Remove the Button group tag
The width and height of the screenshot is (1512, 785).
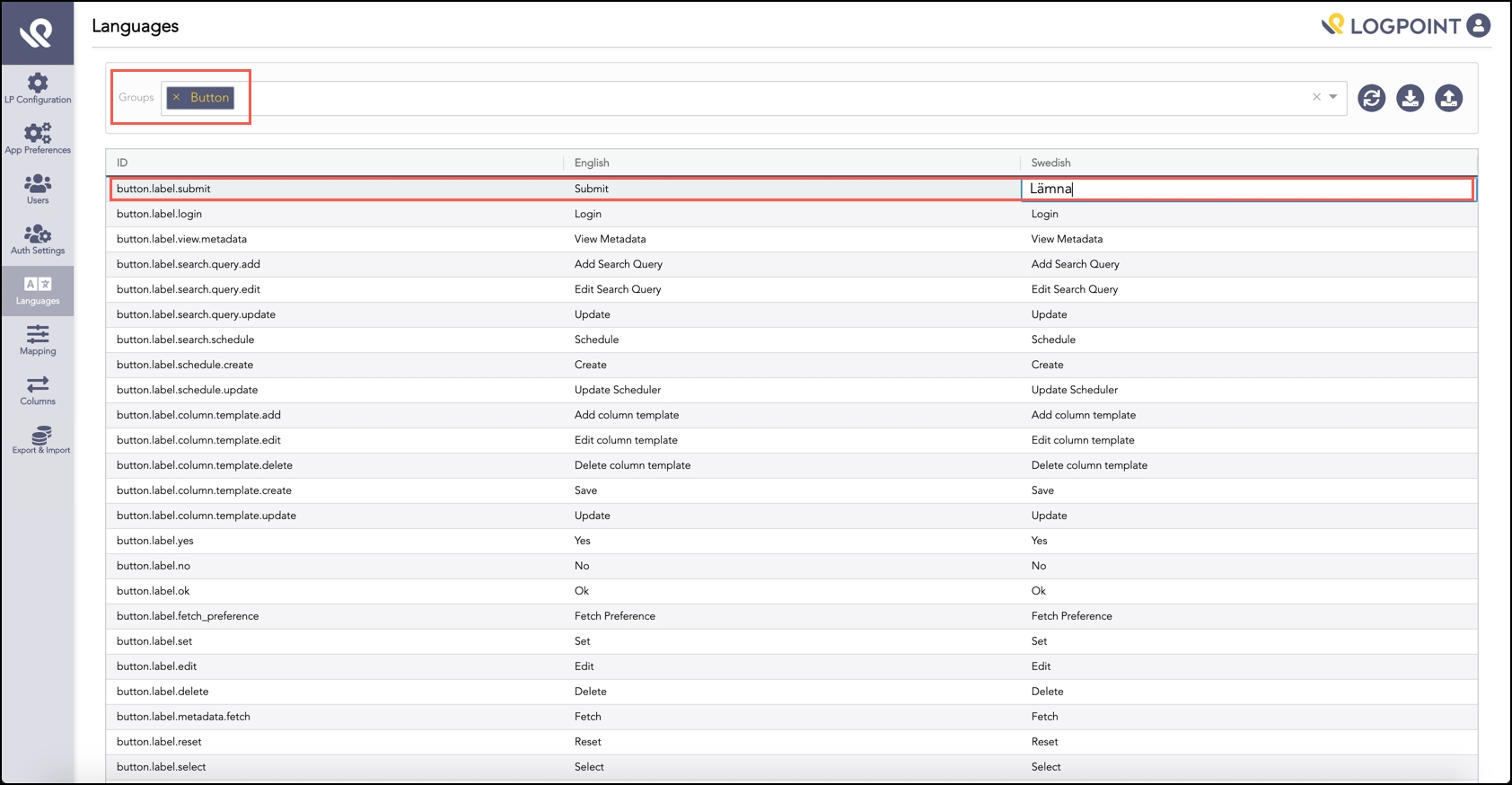(177, 97)
